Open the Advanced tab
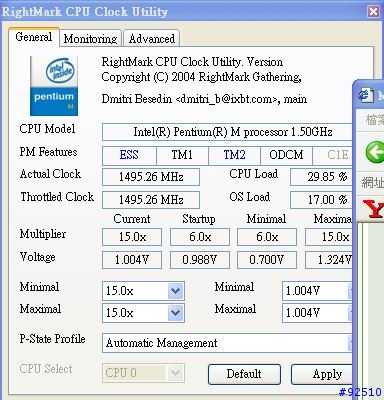Screen dimensions: 384x400 [152, 39]
